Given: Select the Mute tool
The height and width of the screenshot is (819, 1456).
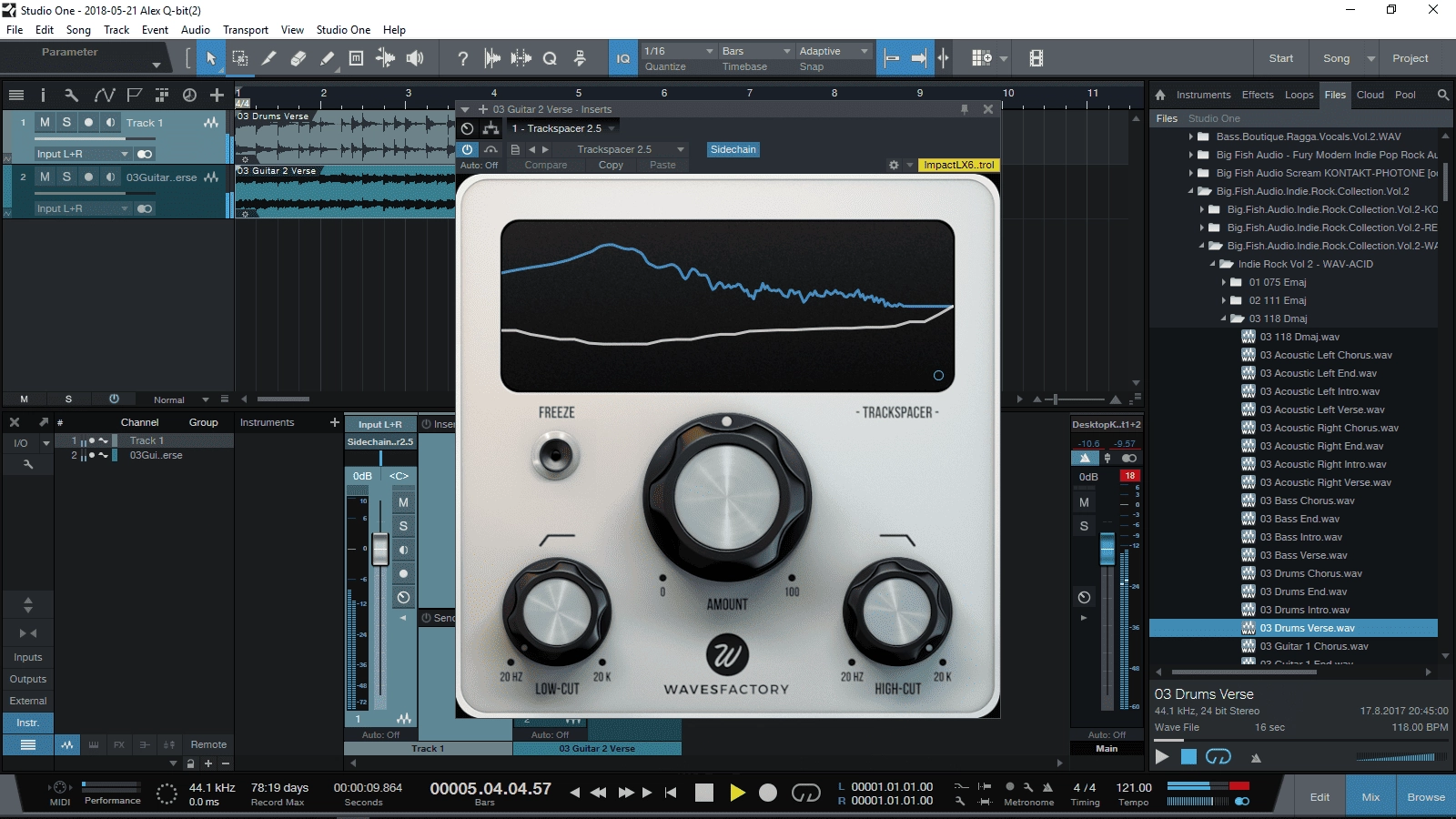Looking at the screenshot, I should 356,58.
